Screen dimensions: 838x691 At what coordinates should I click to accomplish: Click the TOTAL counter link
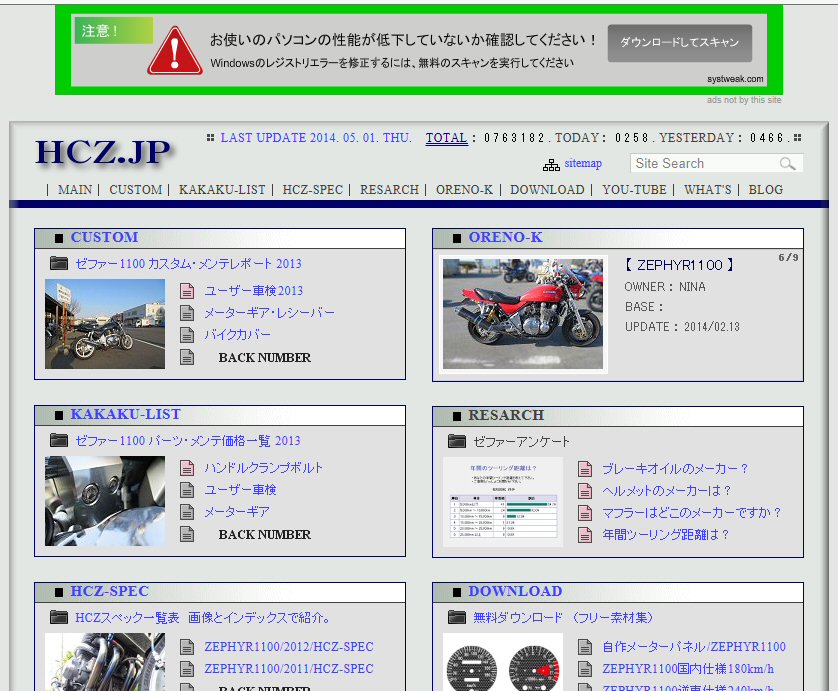(x=446, y=138)
